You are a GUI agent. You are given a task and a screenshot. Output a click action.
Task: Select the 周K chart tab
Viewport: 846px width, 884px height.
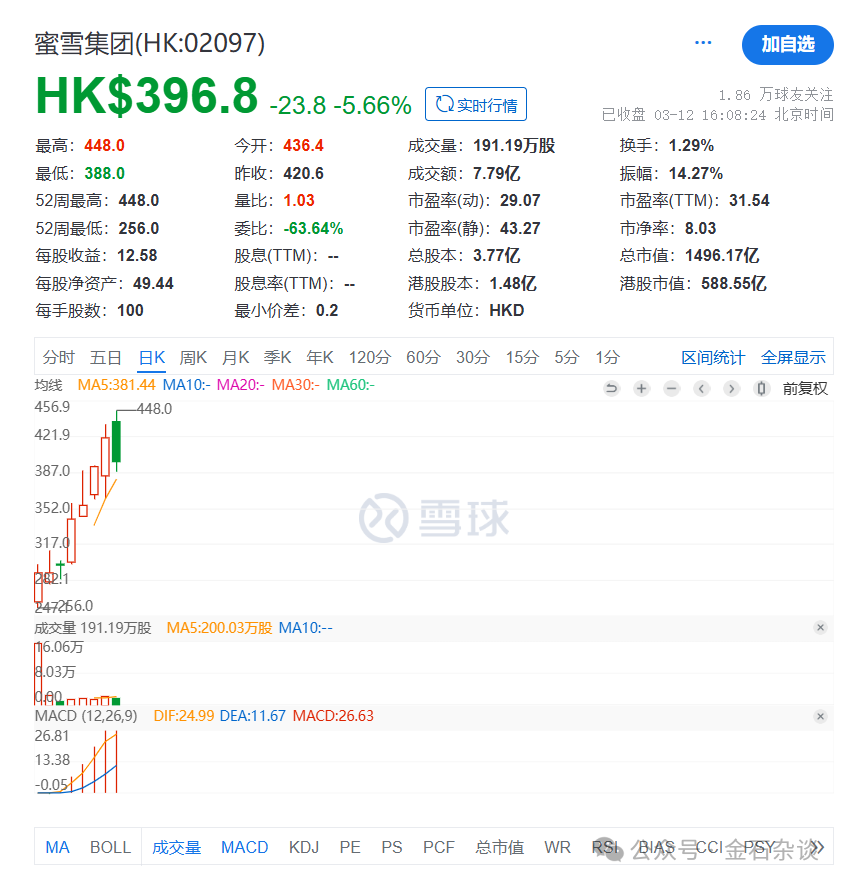pos(193,357)
